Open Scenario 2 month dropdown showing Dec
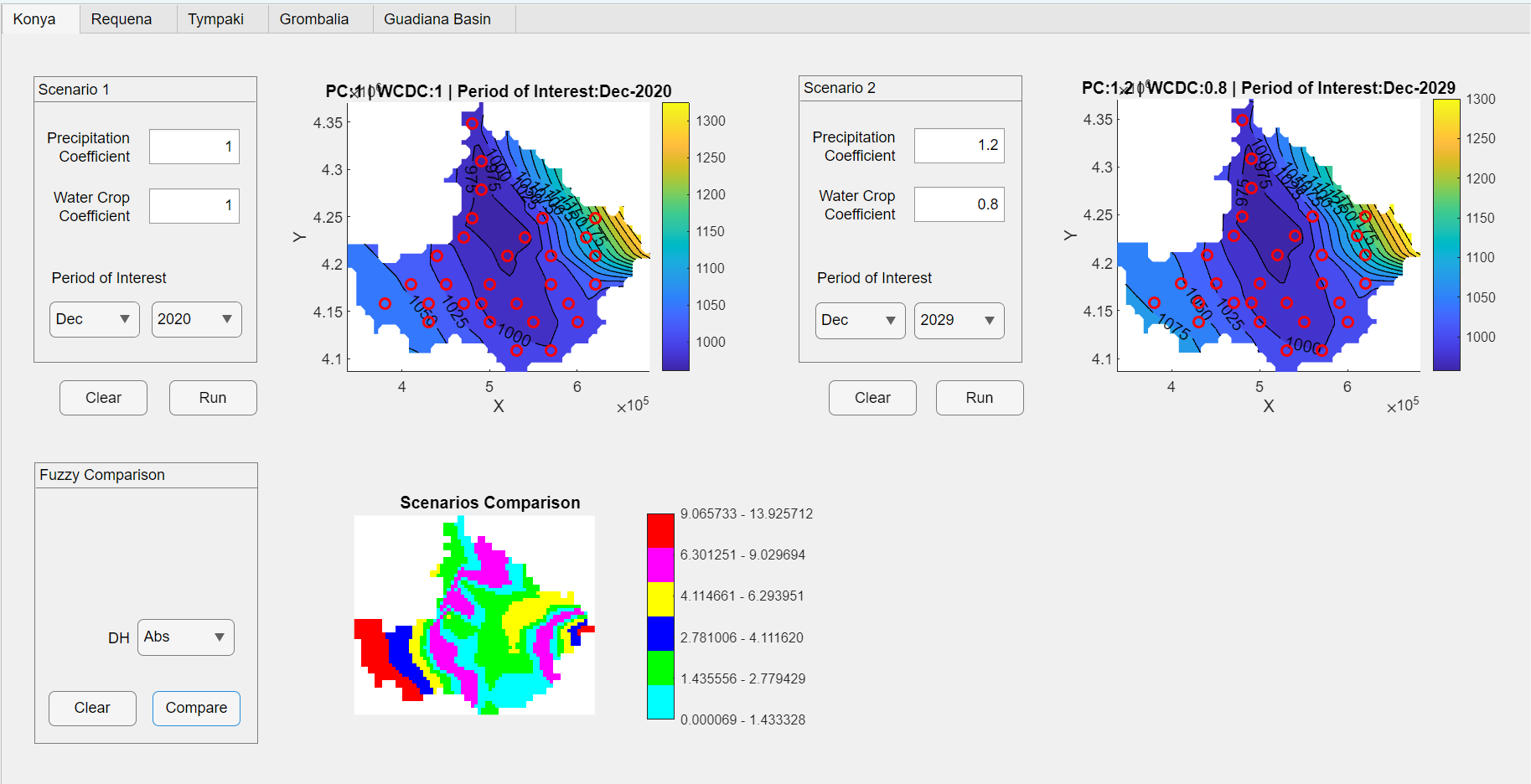1531x784 pixels. pos(861,320)
